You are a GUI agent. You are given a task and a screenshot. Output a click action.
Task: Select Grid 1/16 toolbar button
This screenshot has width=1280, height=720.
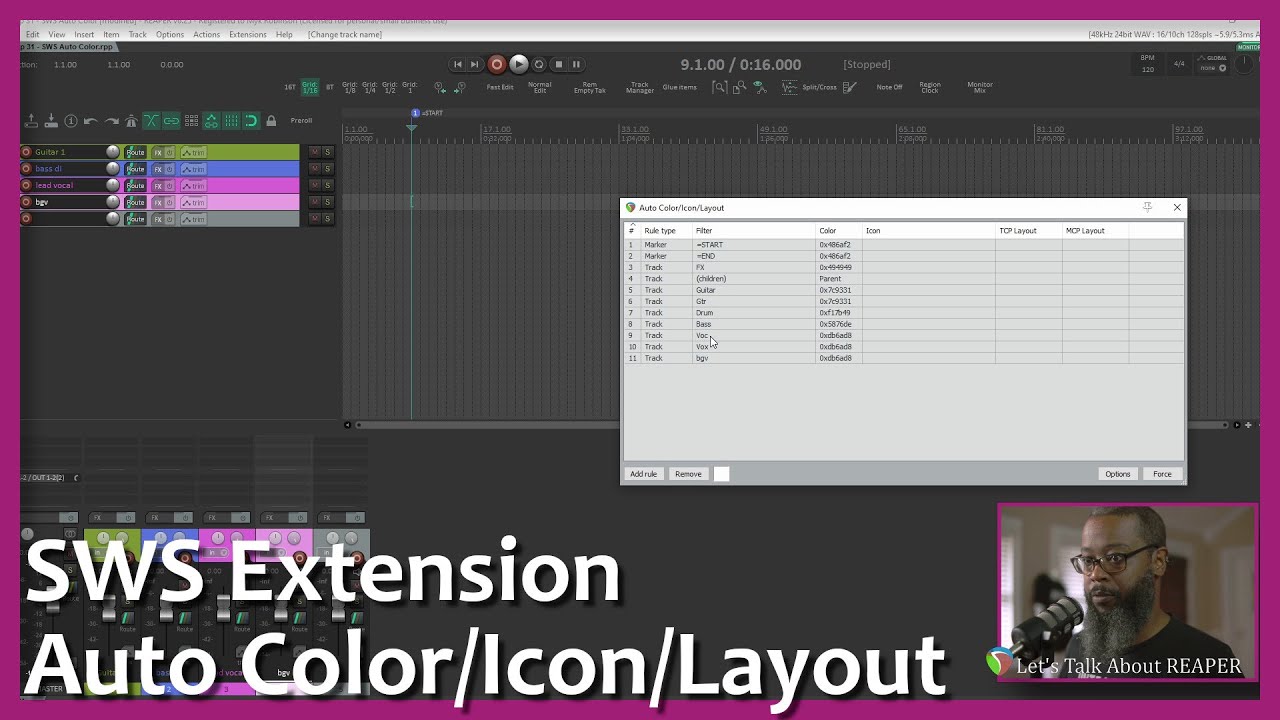(x=310, y=87)
